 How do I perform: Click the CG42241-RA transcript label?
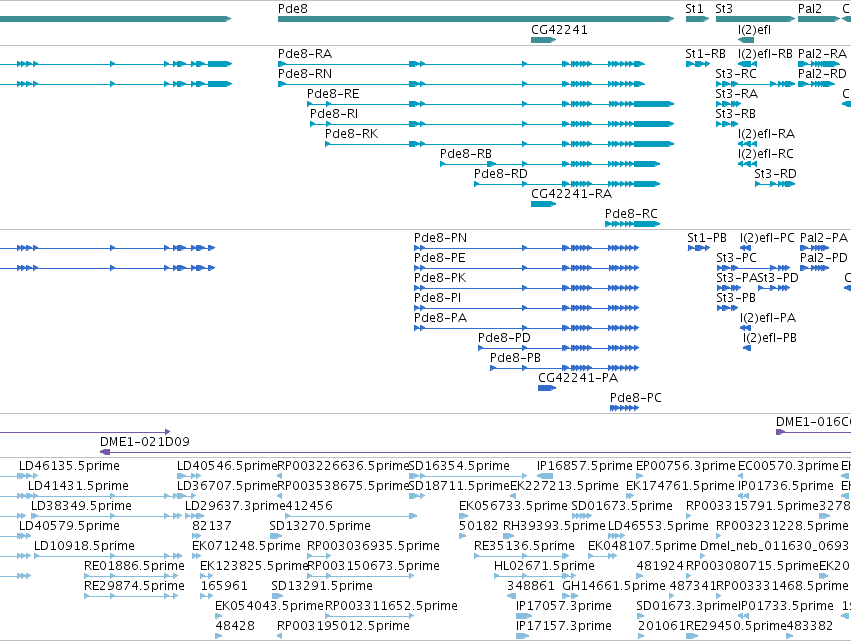pyautogui.click(x=571, y=194)
